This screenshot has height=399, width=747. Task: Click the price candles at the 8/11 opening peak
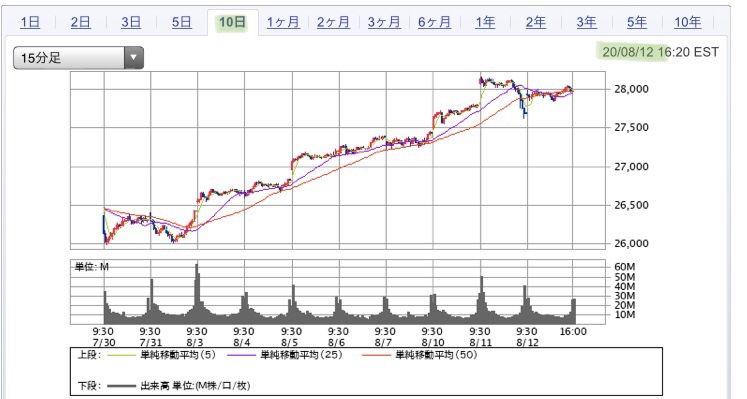482,80
